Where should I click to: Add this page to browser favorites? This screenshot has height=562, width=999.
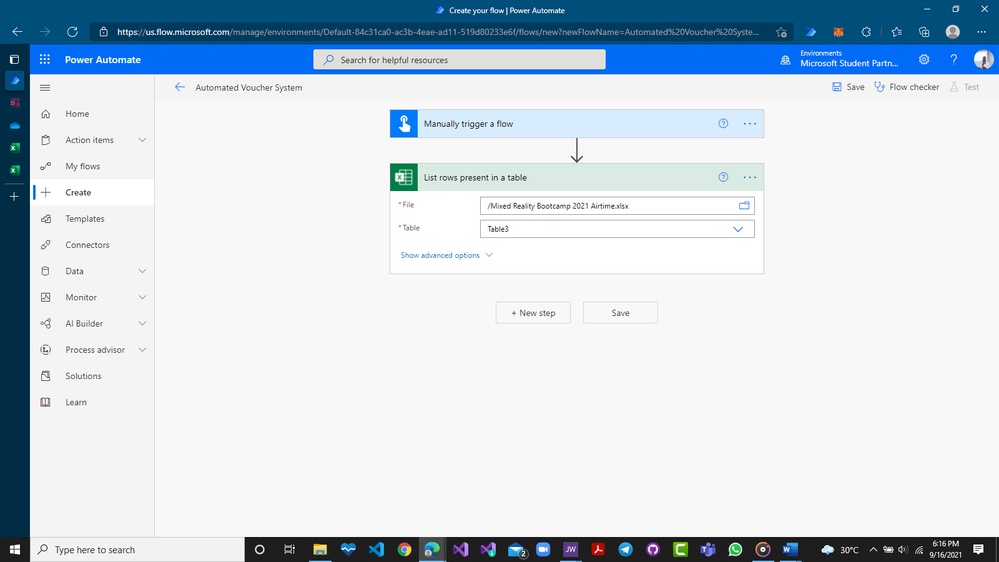pos(781,32)
